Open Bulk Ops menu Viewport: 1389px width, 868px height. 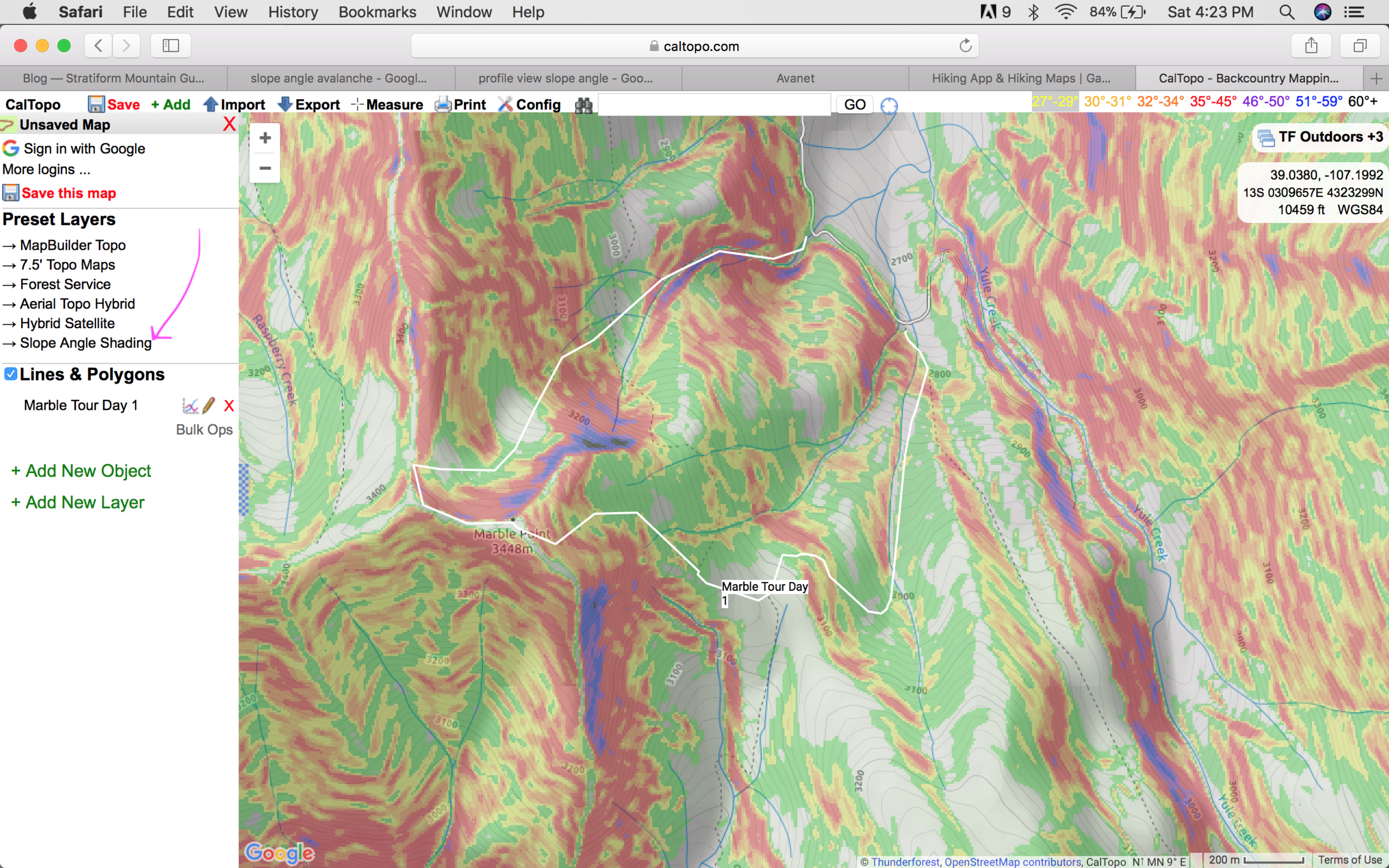[x=204, y=430]
